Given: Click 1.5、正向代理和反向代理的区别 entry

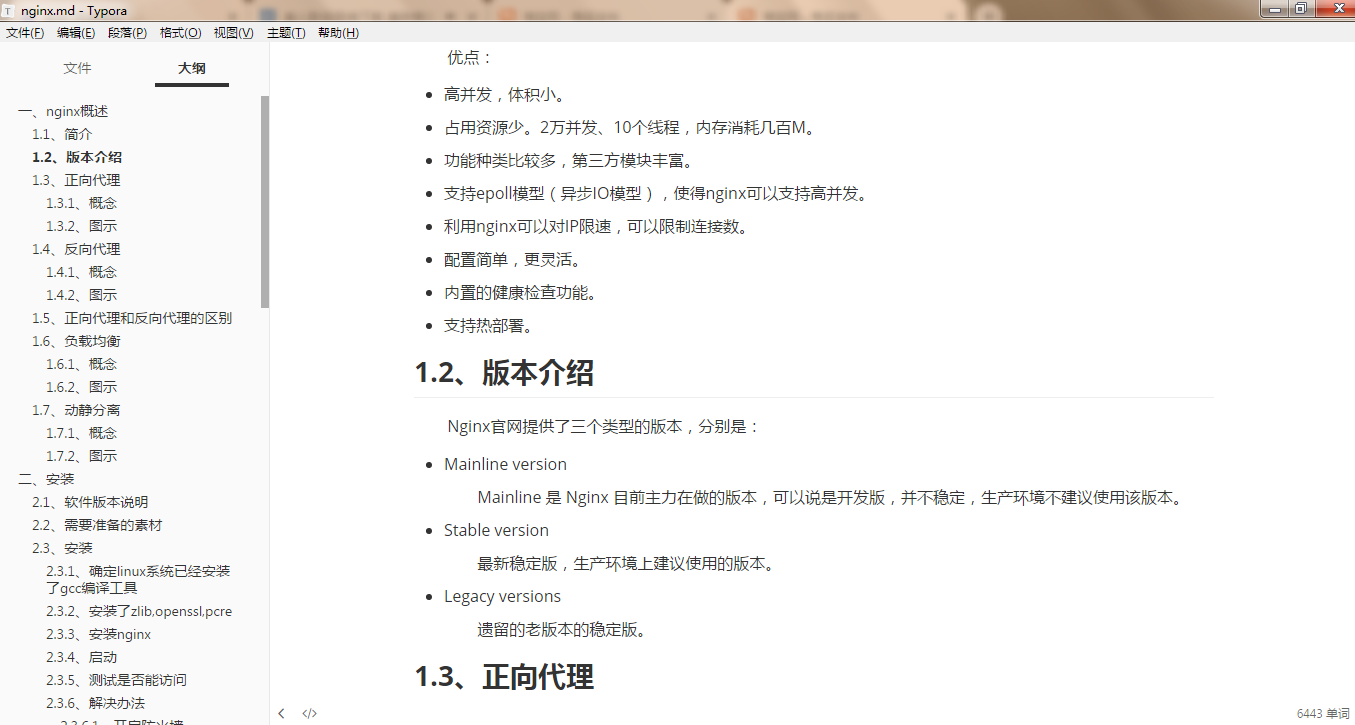Looking at the screenshot, I should [133, 317].
